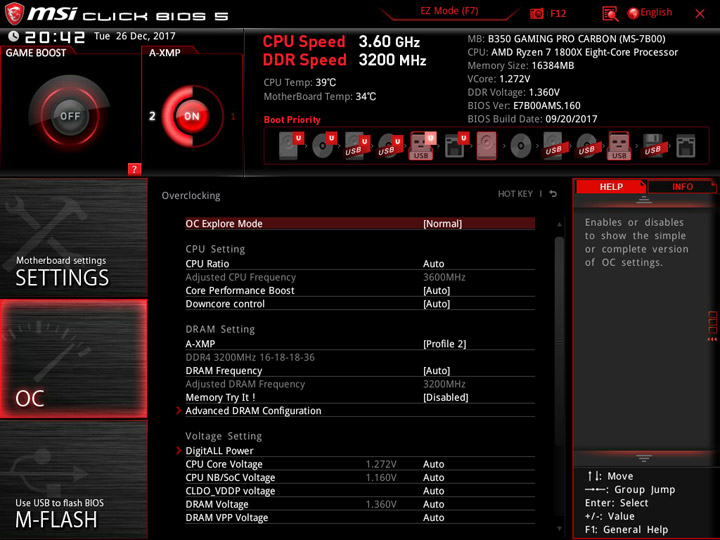Image resolution: width=720 pixels, height=540 pixels.
Task: Select the UEFI hard disk boot device icon
Action: 291,146
